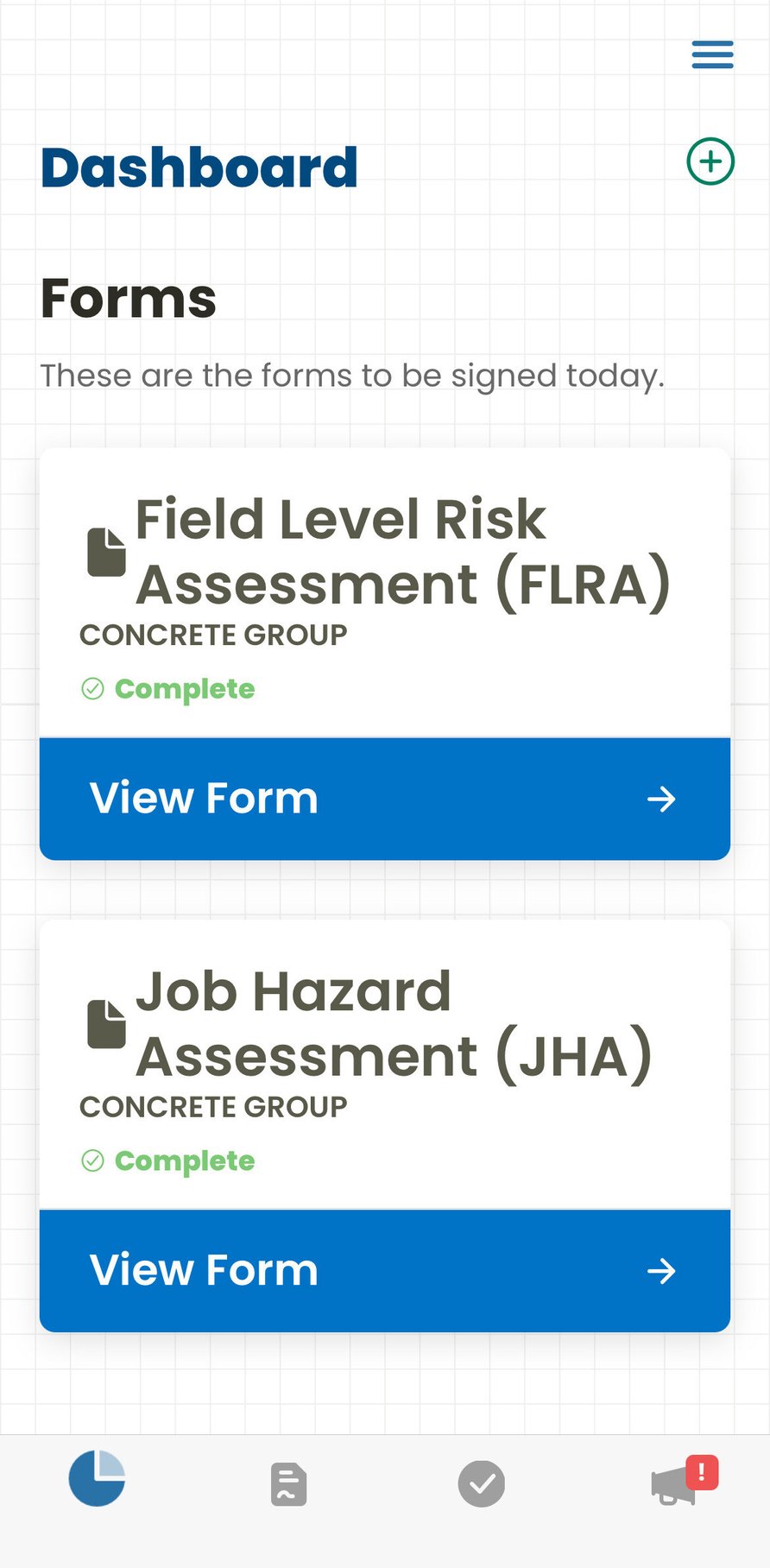Click the arrow on FLRA View Form

[x=661, y=799]
